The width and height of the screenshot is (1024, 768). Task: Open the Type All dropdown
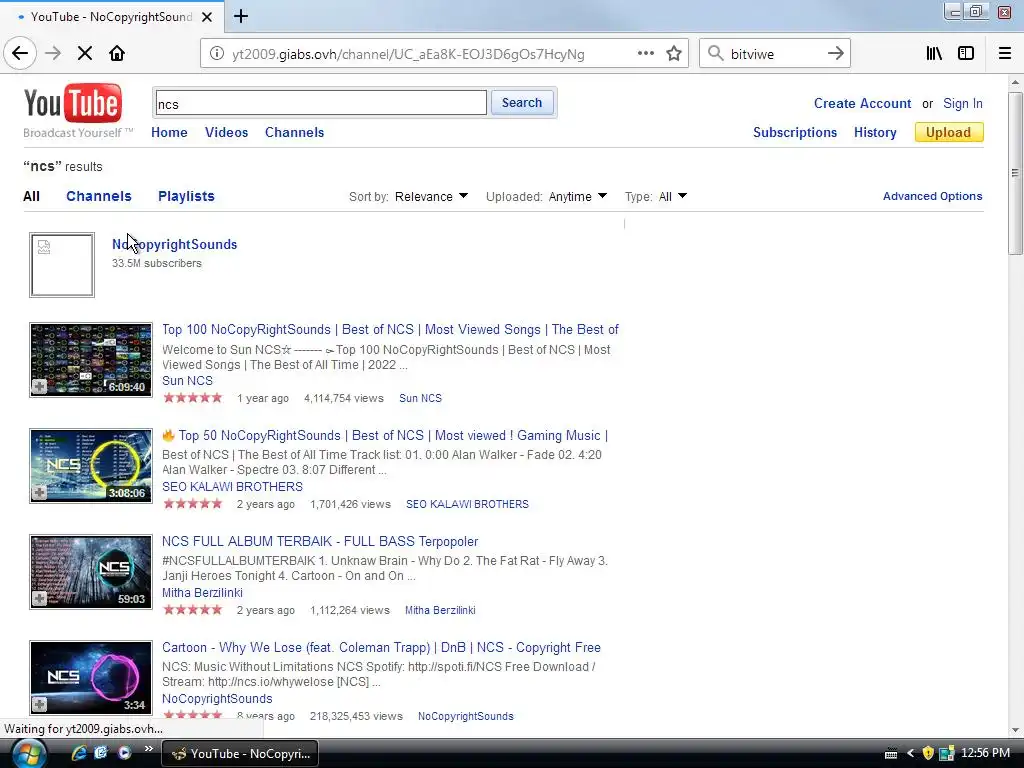673,197
